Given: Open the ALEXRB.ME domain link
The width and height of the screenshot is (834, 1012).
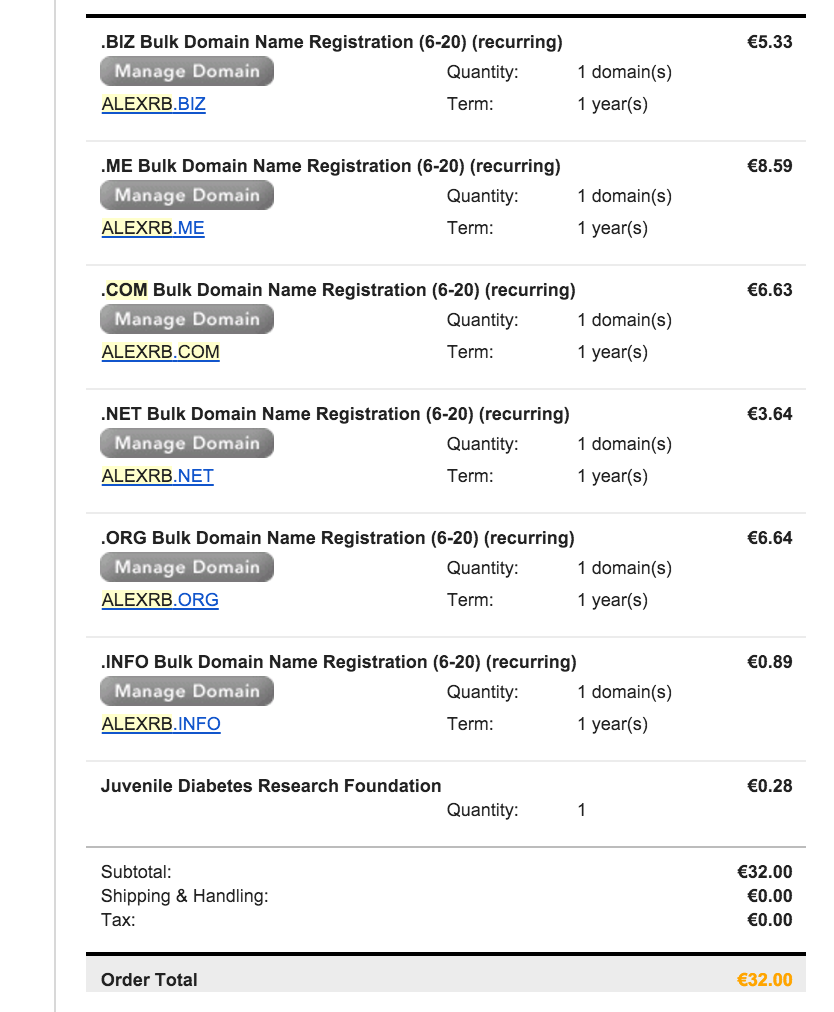Looking at the screenshot, I should click(x=152, y=228).
